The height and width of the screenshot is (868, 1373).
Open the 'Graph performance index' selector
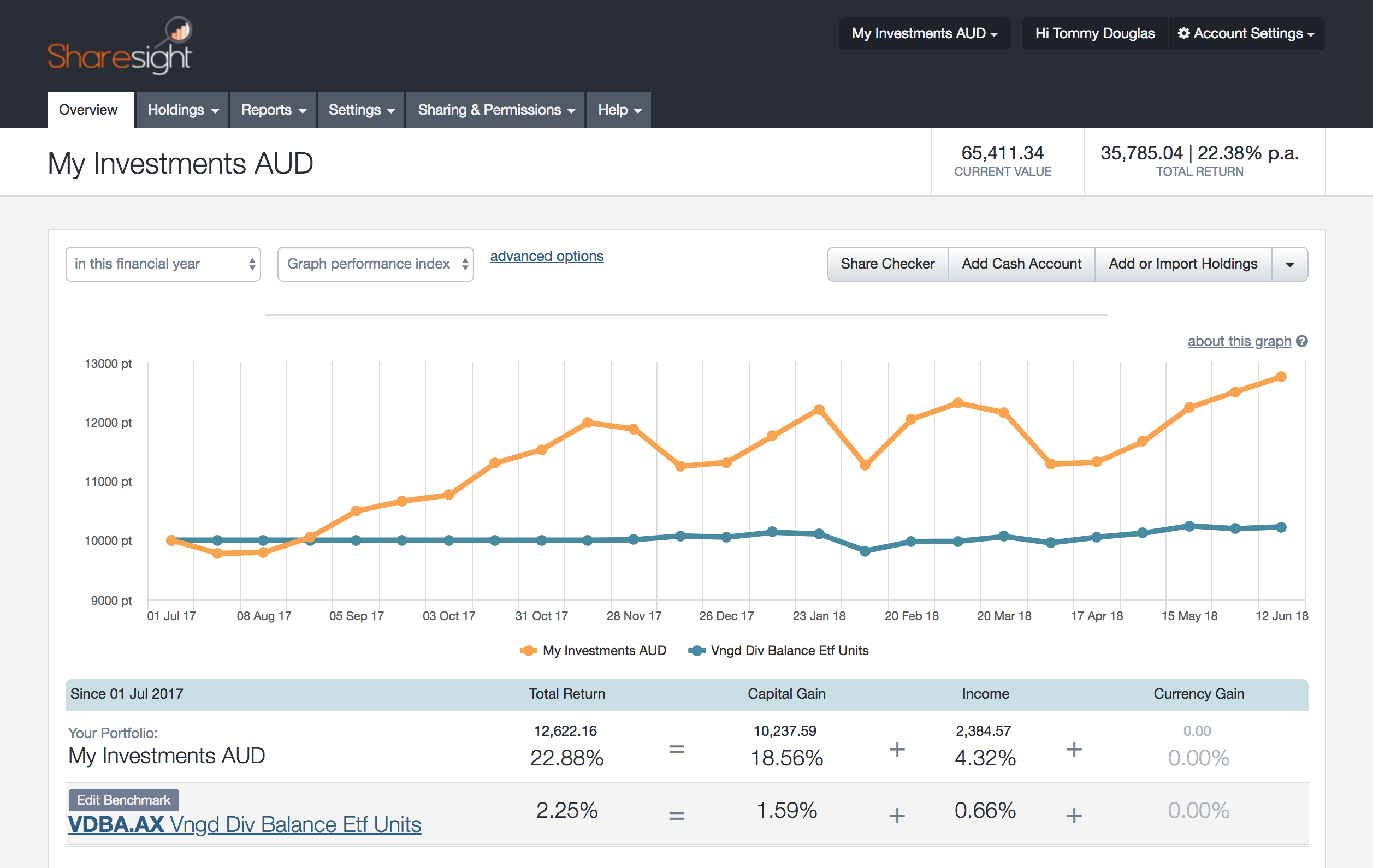point(375,264)
